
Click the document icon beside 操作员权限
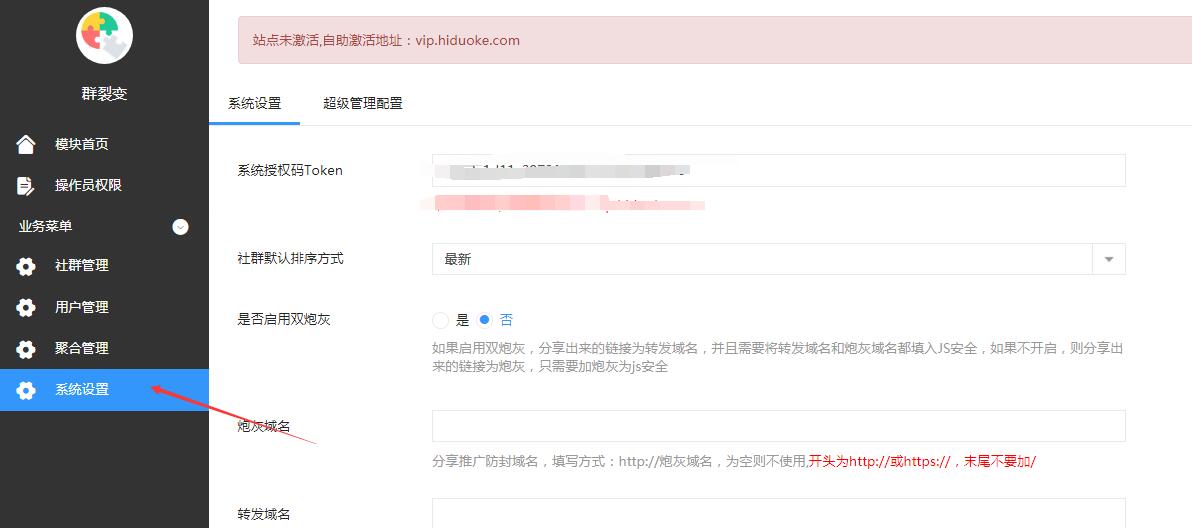[x=26, y=185]
